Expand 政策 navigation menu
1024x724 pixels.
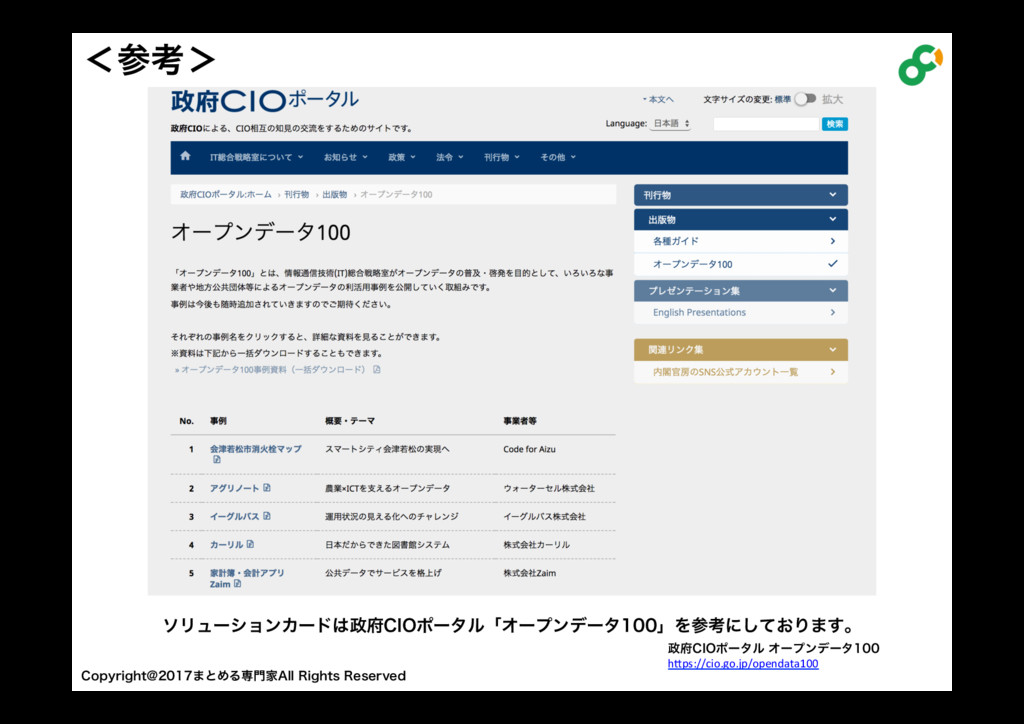tap(402, 157)
